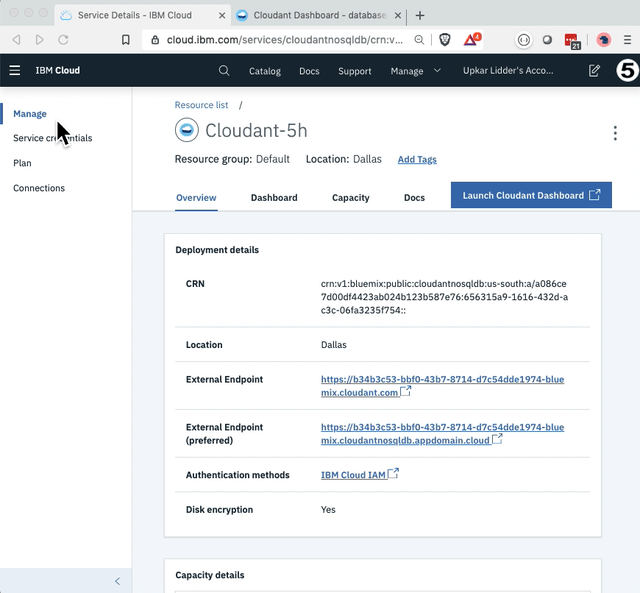Image resolution: width=640 pixels, height=593 pixels.
Task: Bookmark this page with the bookmark icon
Action: [126, 40]
